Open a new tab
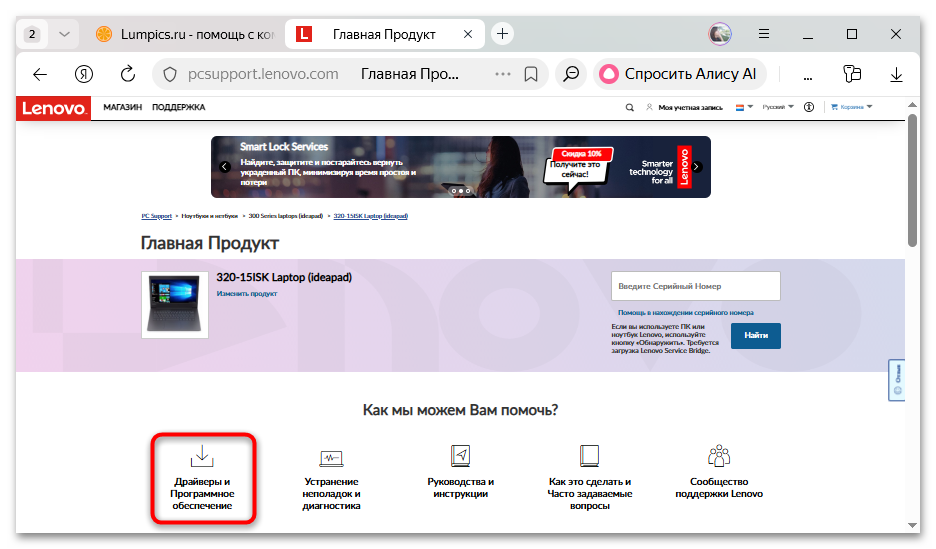 [x=503, y=34]
